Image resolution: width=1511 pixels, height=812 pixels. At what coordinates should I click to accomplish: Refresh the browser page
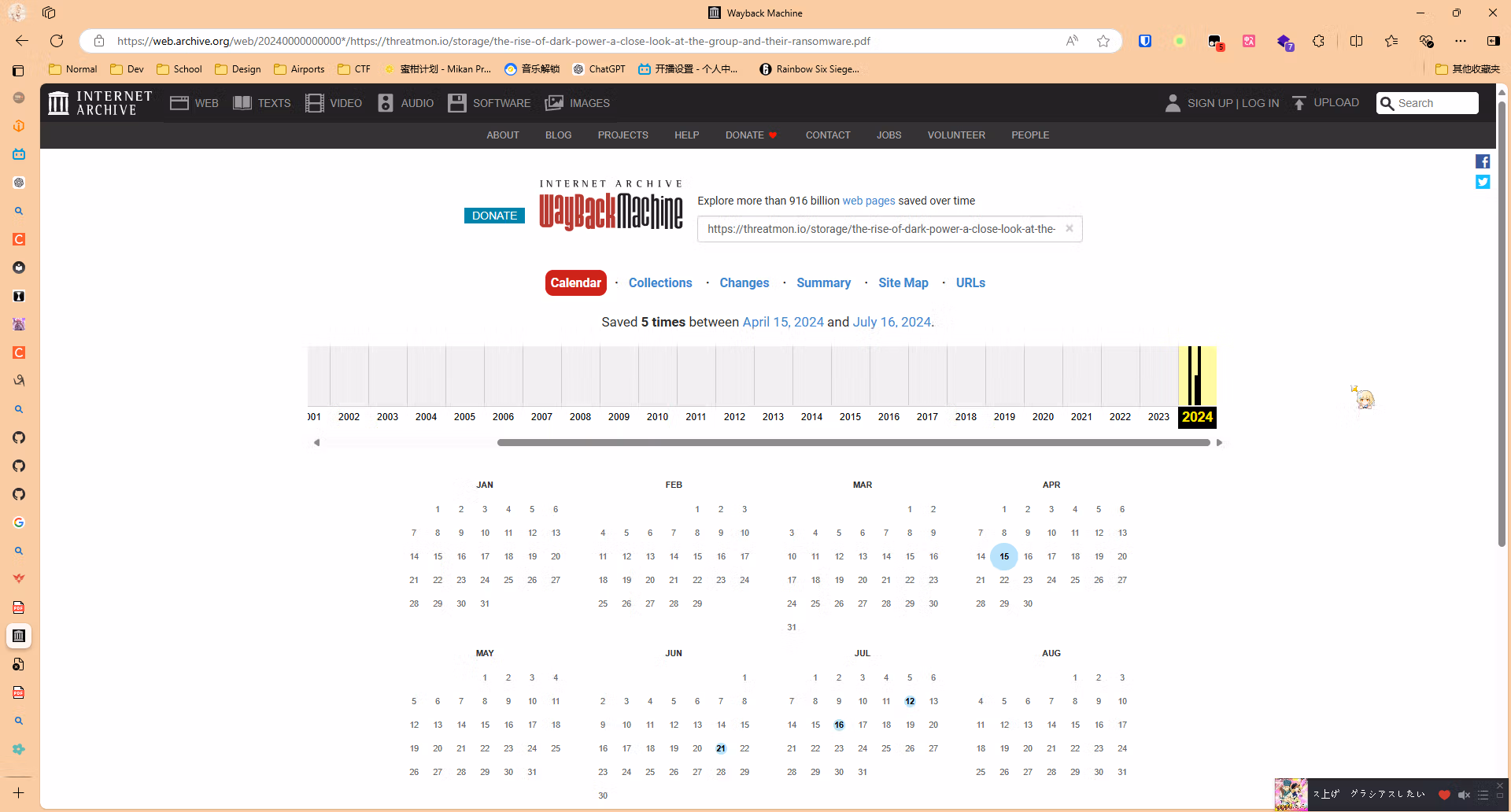57,41
